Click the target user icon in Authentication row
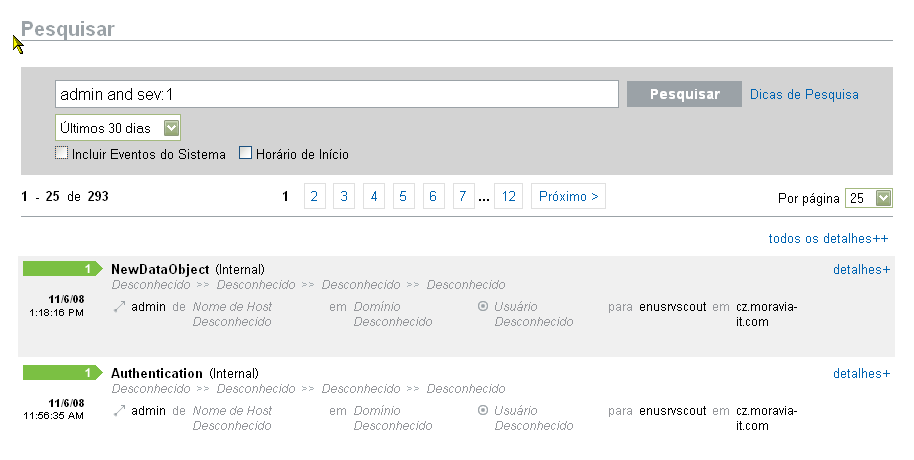Screen dimensions: 914x460 483,410
